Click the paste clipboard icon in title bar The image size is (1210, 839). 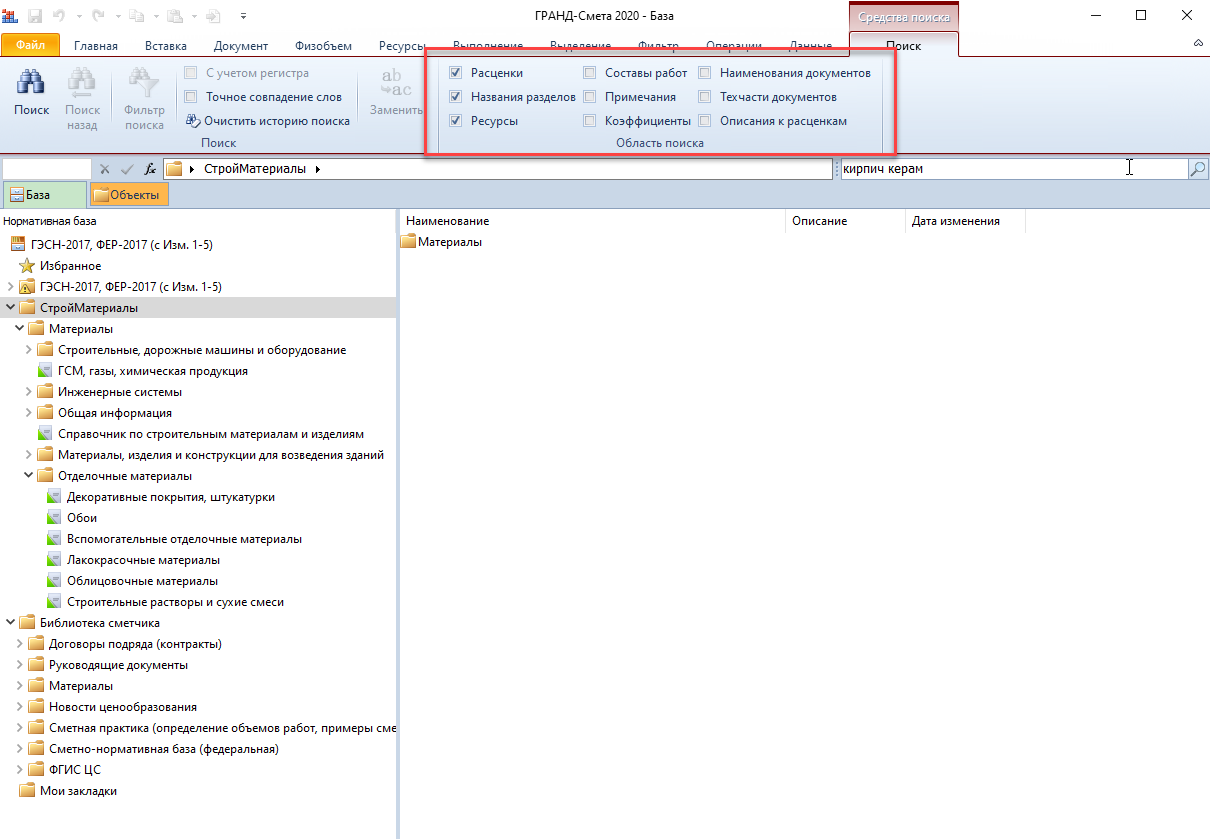pyautogui.click(x=175, y=16)
